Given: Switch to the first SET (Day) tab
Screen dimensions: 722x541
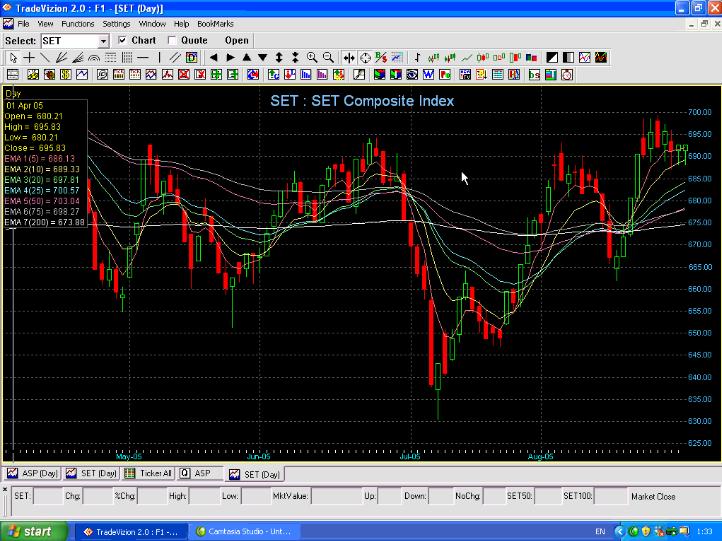Looking at the screenshot, I should point(91,473).
